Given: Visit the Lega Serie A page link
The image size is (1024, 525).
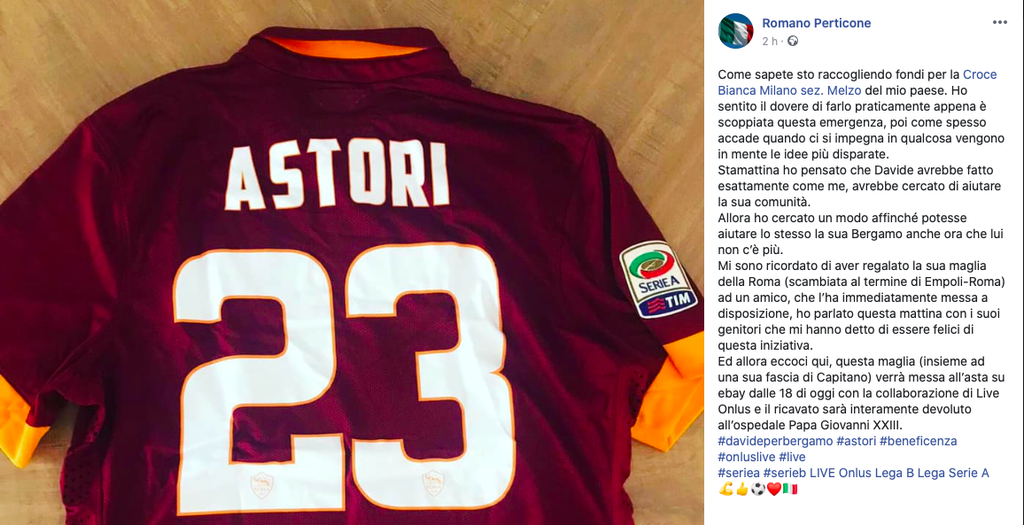Looking at the screenshot, I should 951,473.
